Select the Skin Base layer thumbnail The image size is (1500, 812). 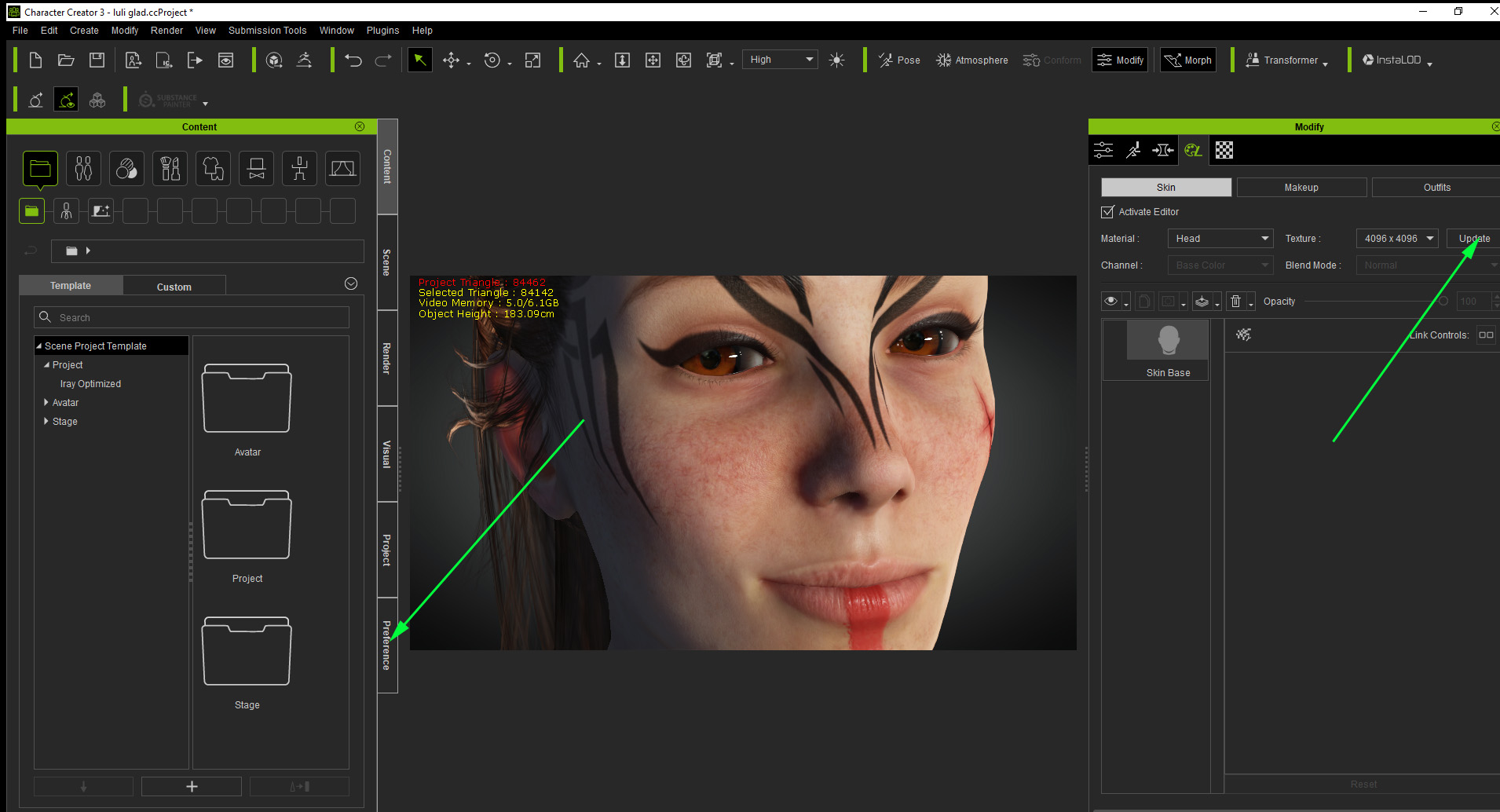(x=1167, y=341)
